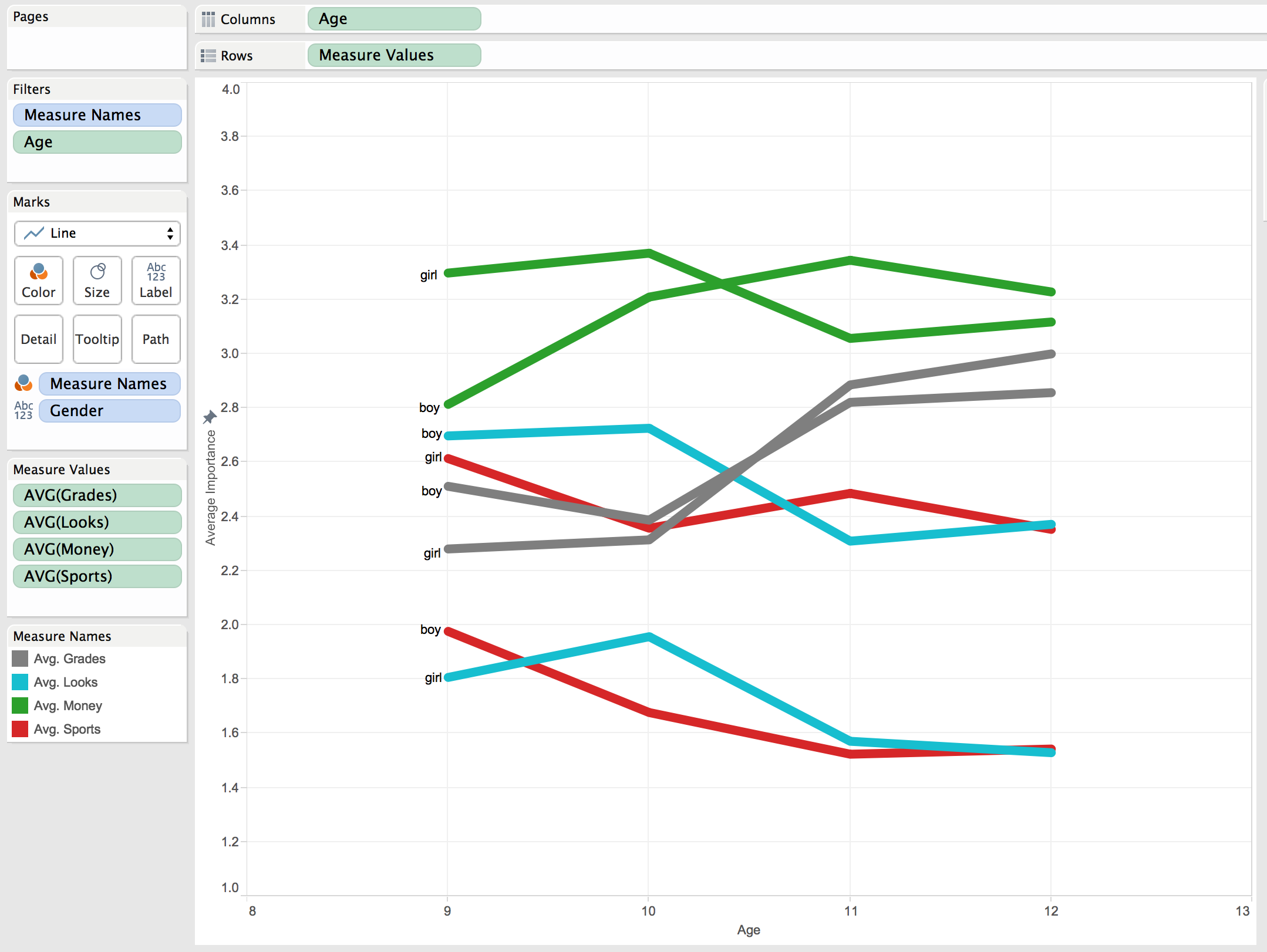The width and height of the screenshot is (1267, 952).
Task: Select Avg. Grades gray legend swatch
Action: tap(20, 659)
